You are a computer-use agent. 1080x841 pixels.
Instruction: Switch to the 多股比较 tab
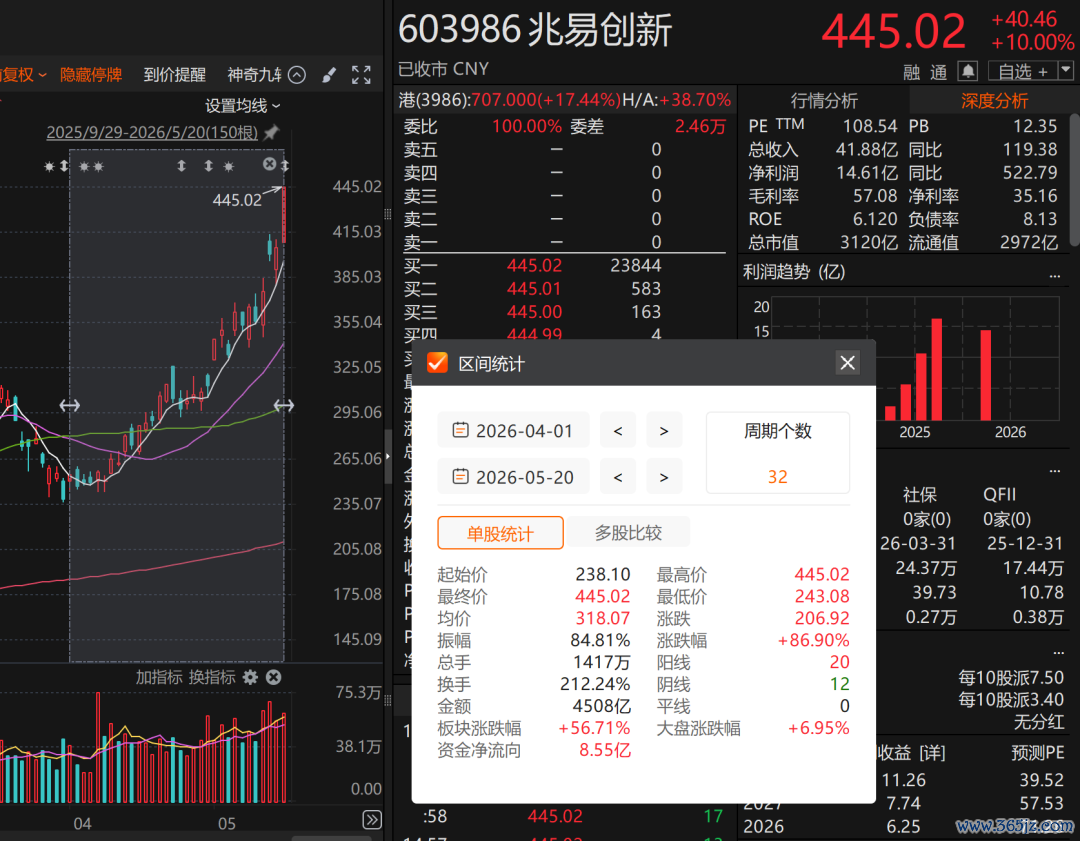click(x=628, y=532)
